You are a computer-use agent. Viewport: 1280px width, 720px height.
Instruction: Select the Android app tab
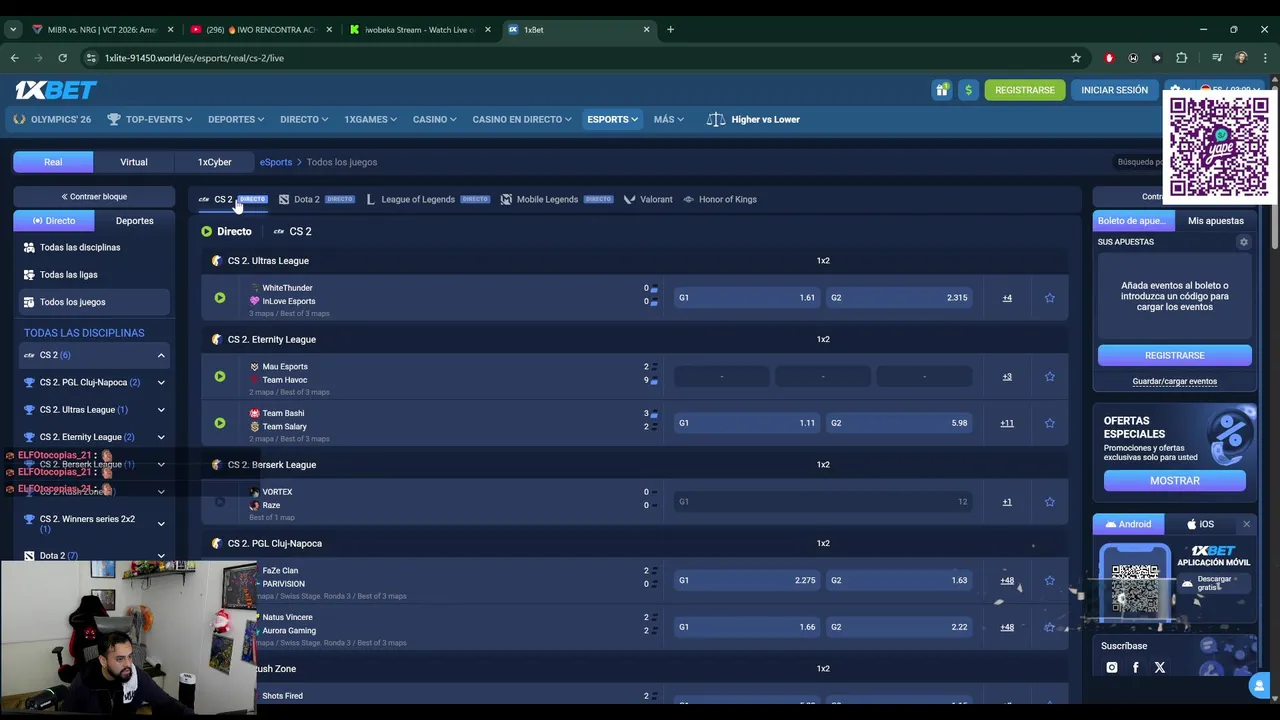click(1128, 524)
